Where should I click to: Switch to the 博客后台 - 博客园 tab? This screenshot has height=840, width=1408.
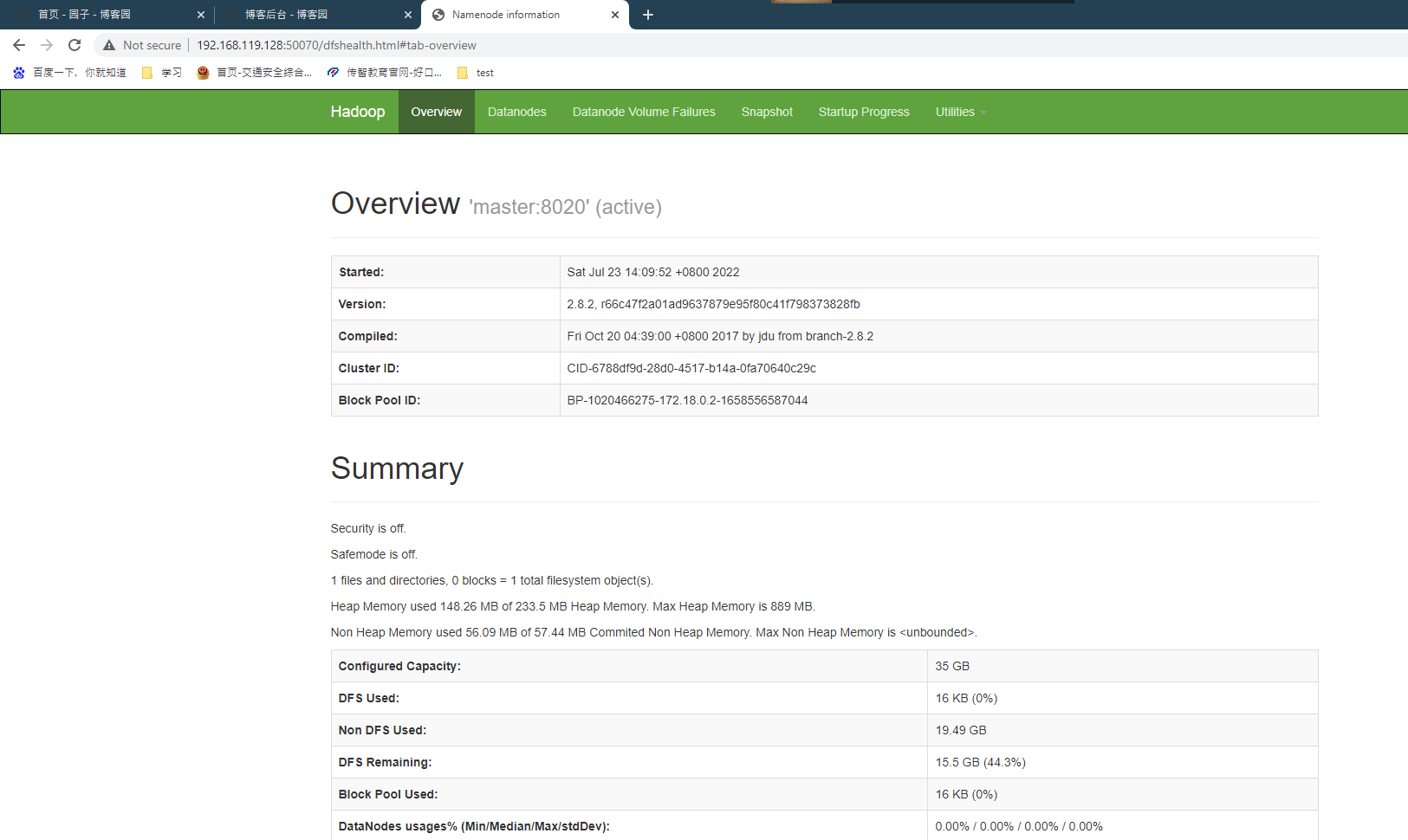click(316, 15)
